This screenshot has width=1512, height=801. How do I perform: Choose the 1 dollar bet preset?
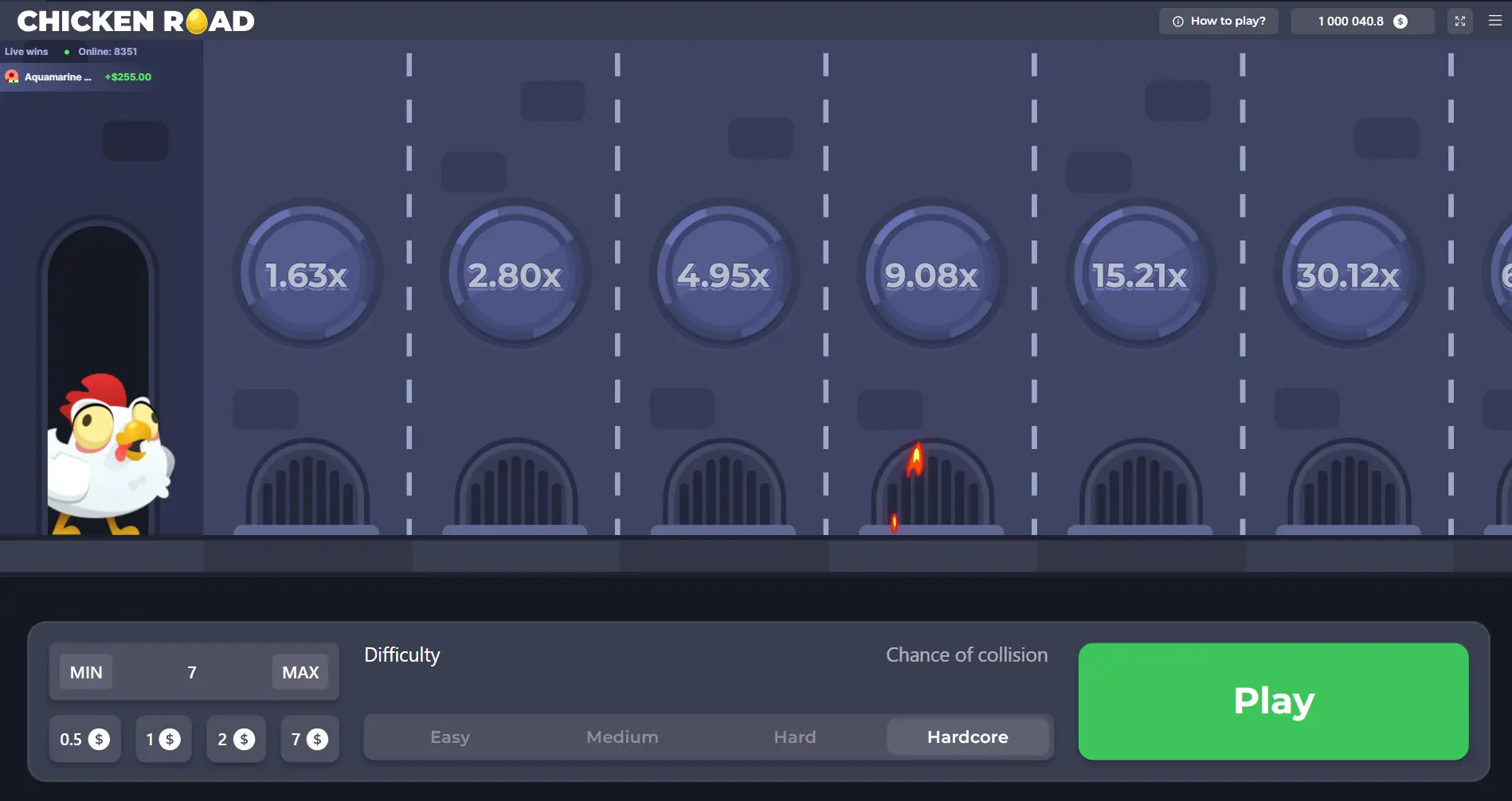coord(163,740)
